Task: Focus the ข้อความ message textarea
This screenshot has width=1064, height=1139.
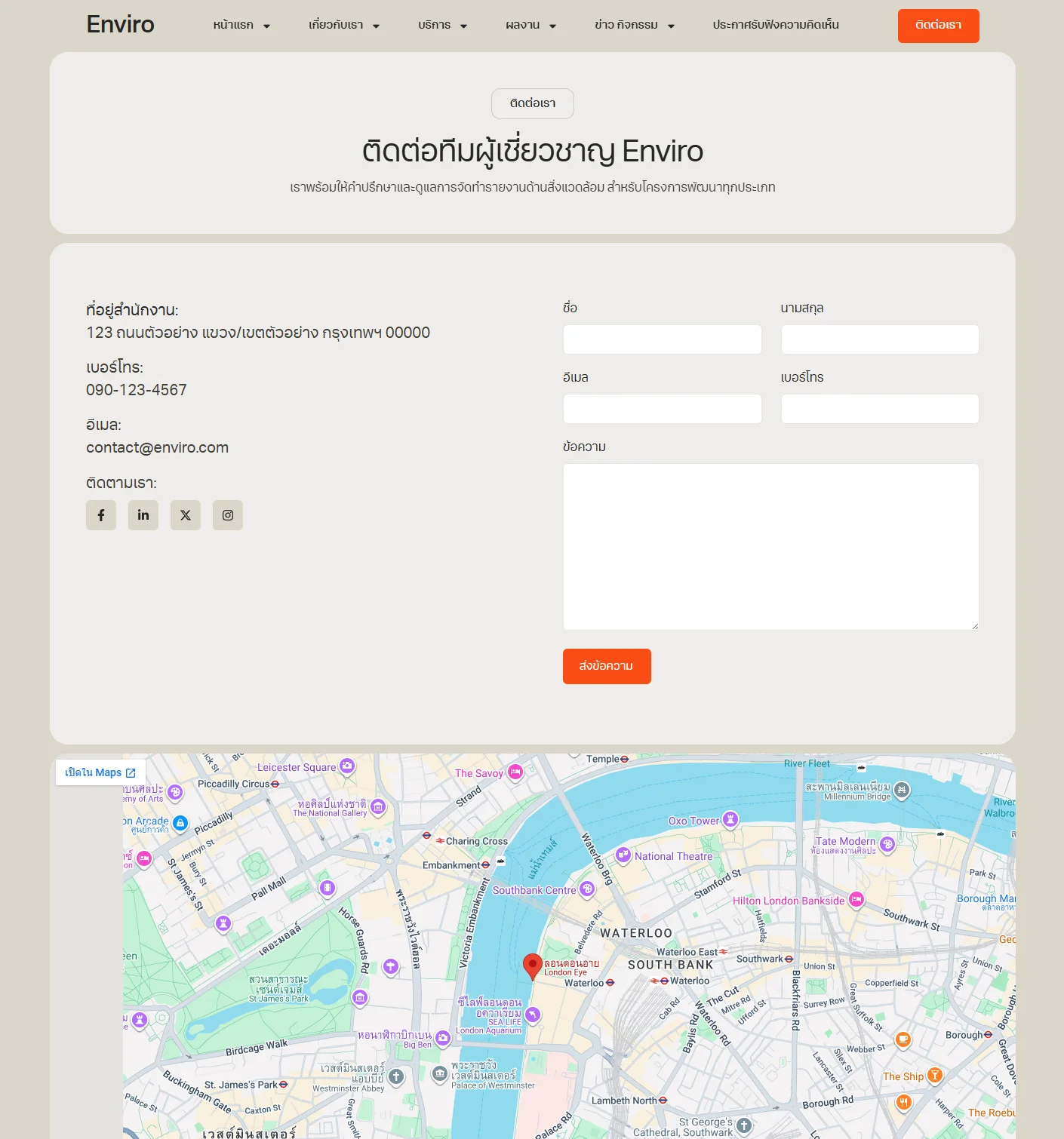Action: (771, 547)
